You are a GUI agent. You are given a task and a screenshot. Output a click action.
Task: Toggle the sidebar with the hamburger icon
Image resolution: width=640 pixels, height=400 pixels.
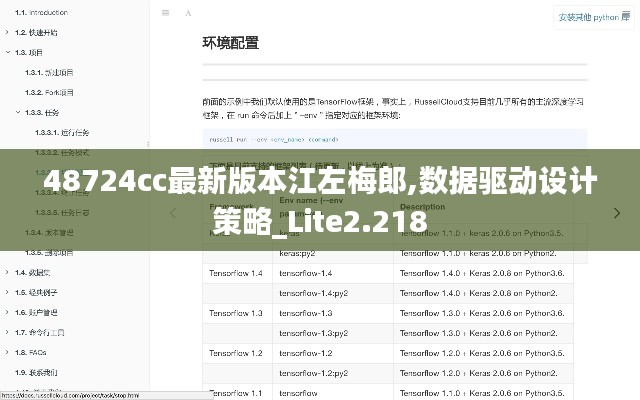pyautogui.click(x=165, y=13)
